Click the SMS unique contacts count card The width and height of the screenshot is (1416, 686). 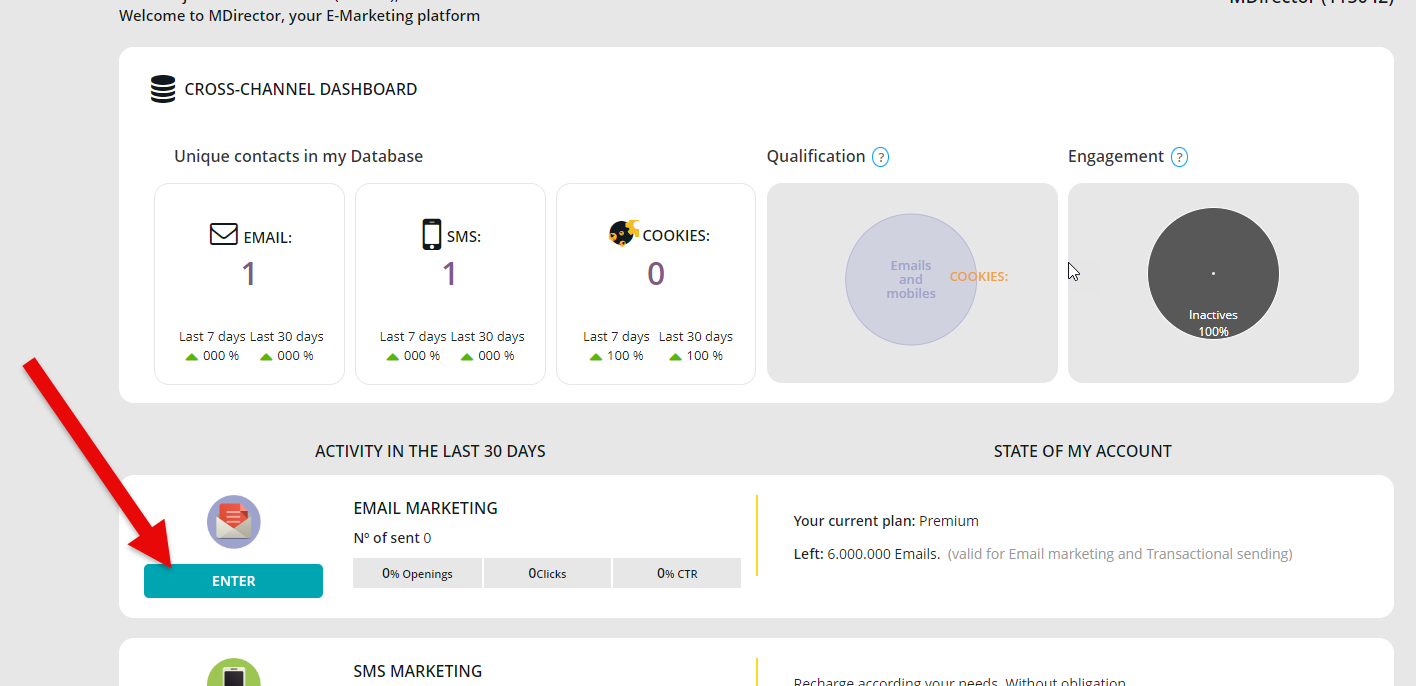(x=450, y=284)
